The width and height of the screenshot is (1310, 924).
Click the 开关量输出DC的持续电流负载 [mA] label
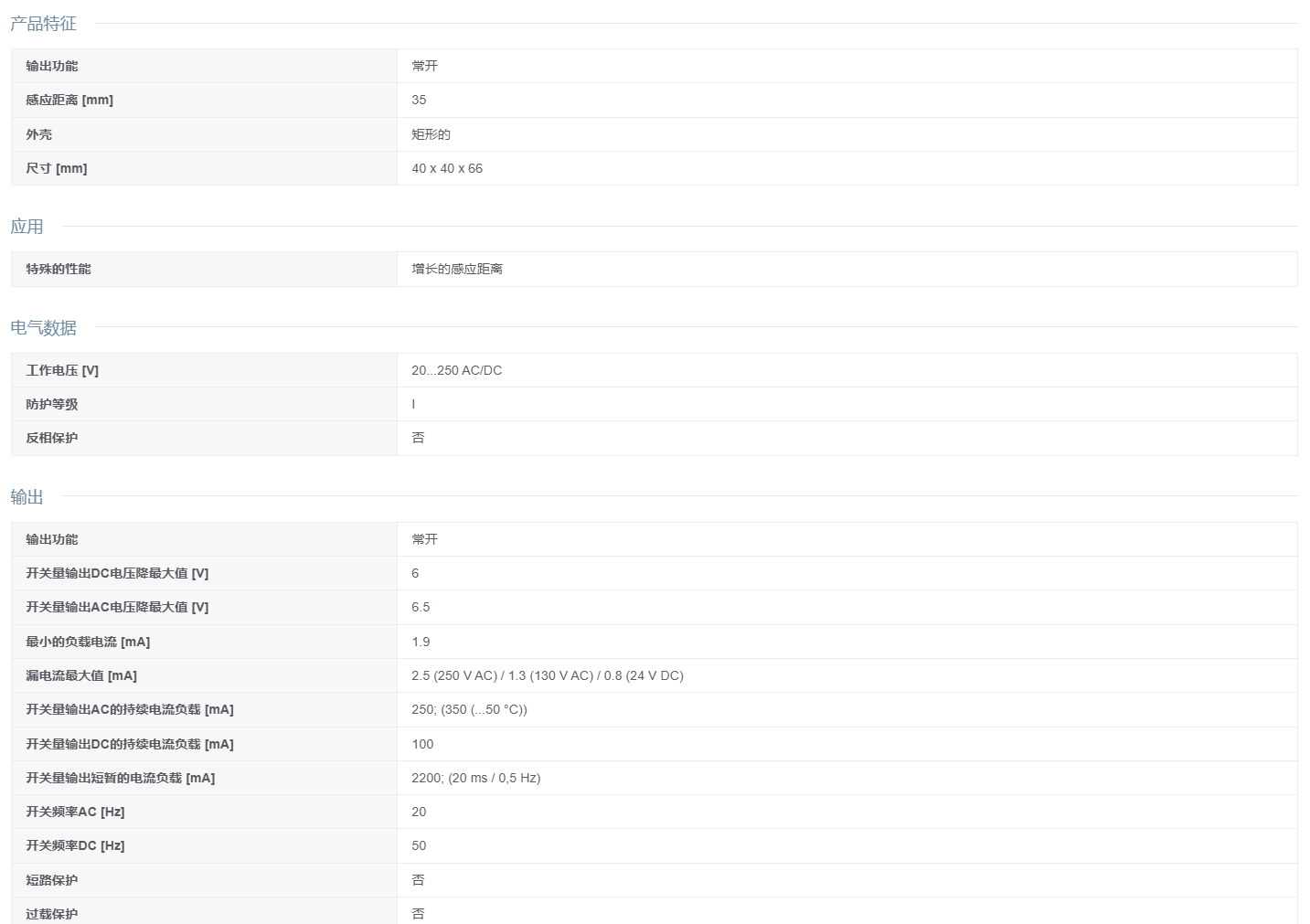pos(130,744)
